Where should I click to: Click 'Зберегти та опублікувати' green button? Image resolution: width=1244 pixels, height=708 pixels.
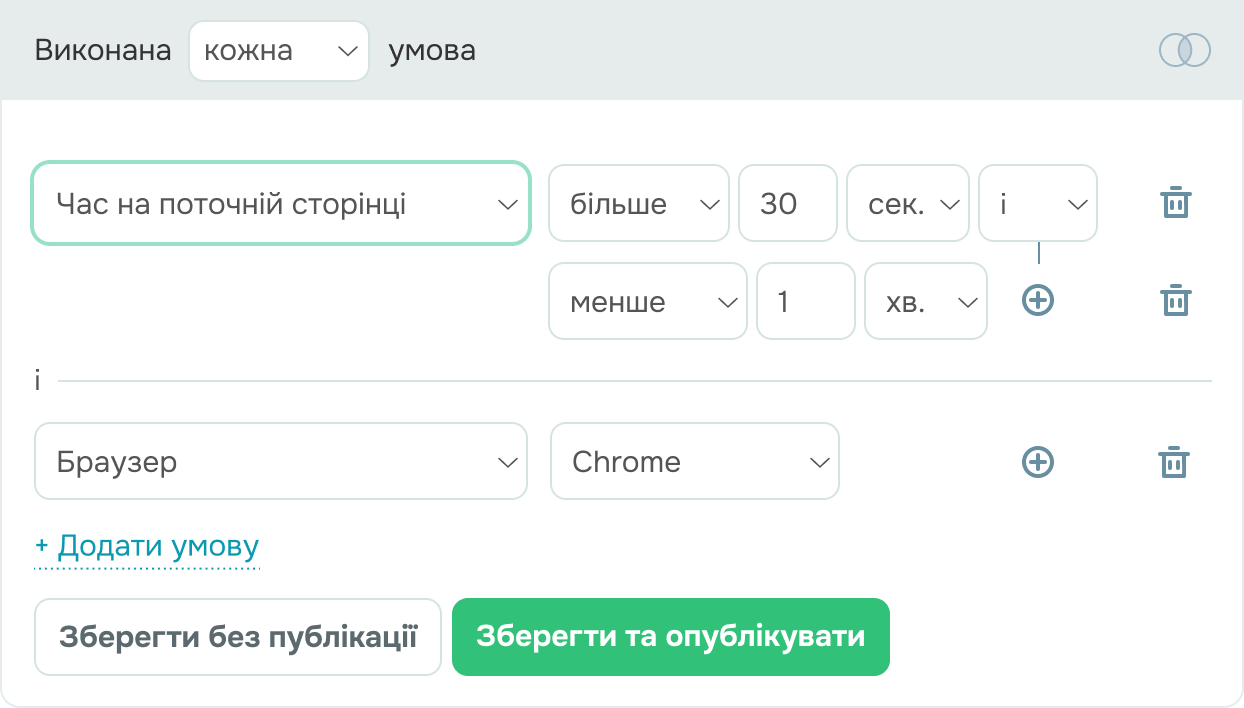pos(670,637)
